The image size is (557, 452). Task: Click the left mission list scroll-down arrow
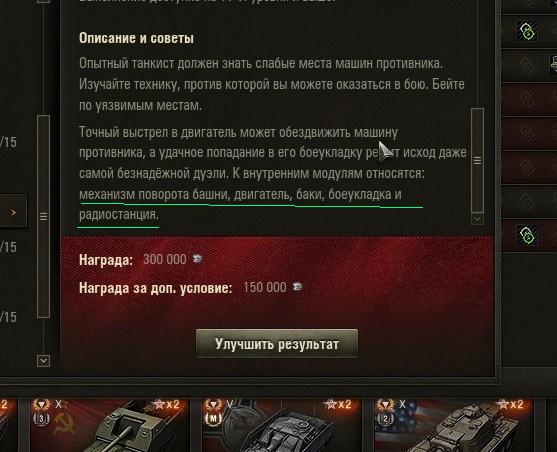[43, 361]
